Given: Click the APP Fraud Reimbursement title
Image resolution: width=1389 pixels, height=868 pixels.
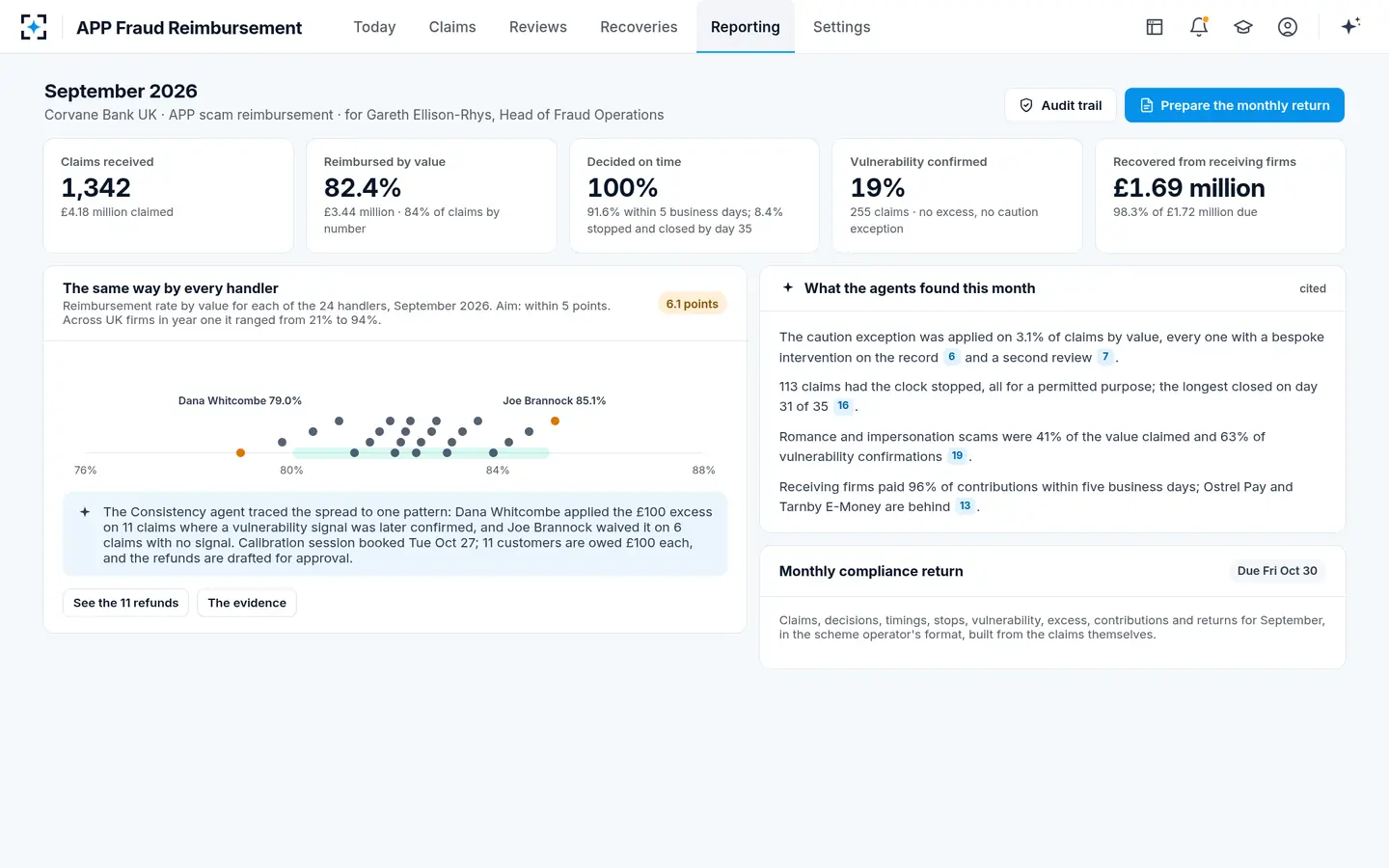Looking at the screenshot, I should (x=189, y=28).
